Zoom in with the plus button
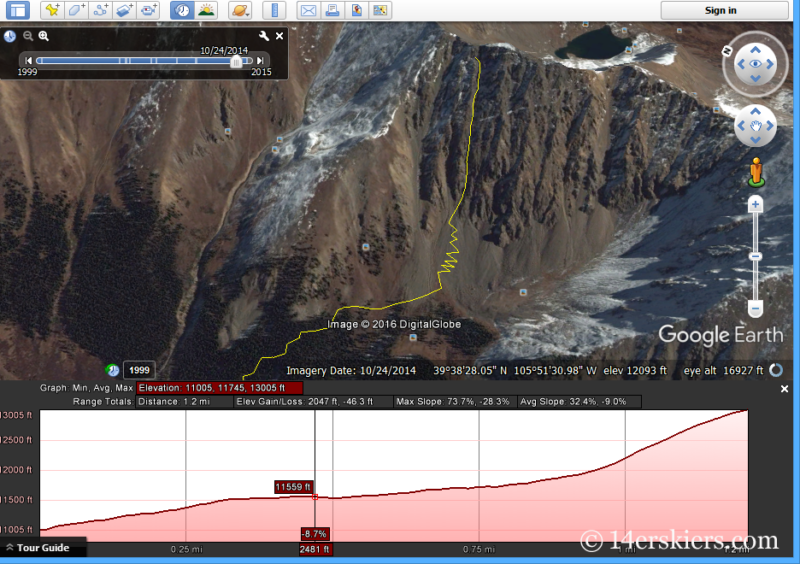Screen dimensions: 800x564 pyautogui.click(x=756, y=205)
